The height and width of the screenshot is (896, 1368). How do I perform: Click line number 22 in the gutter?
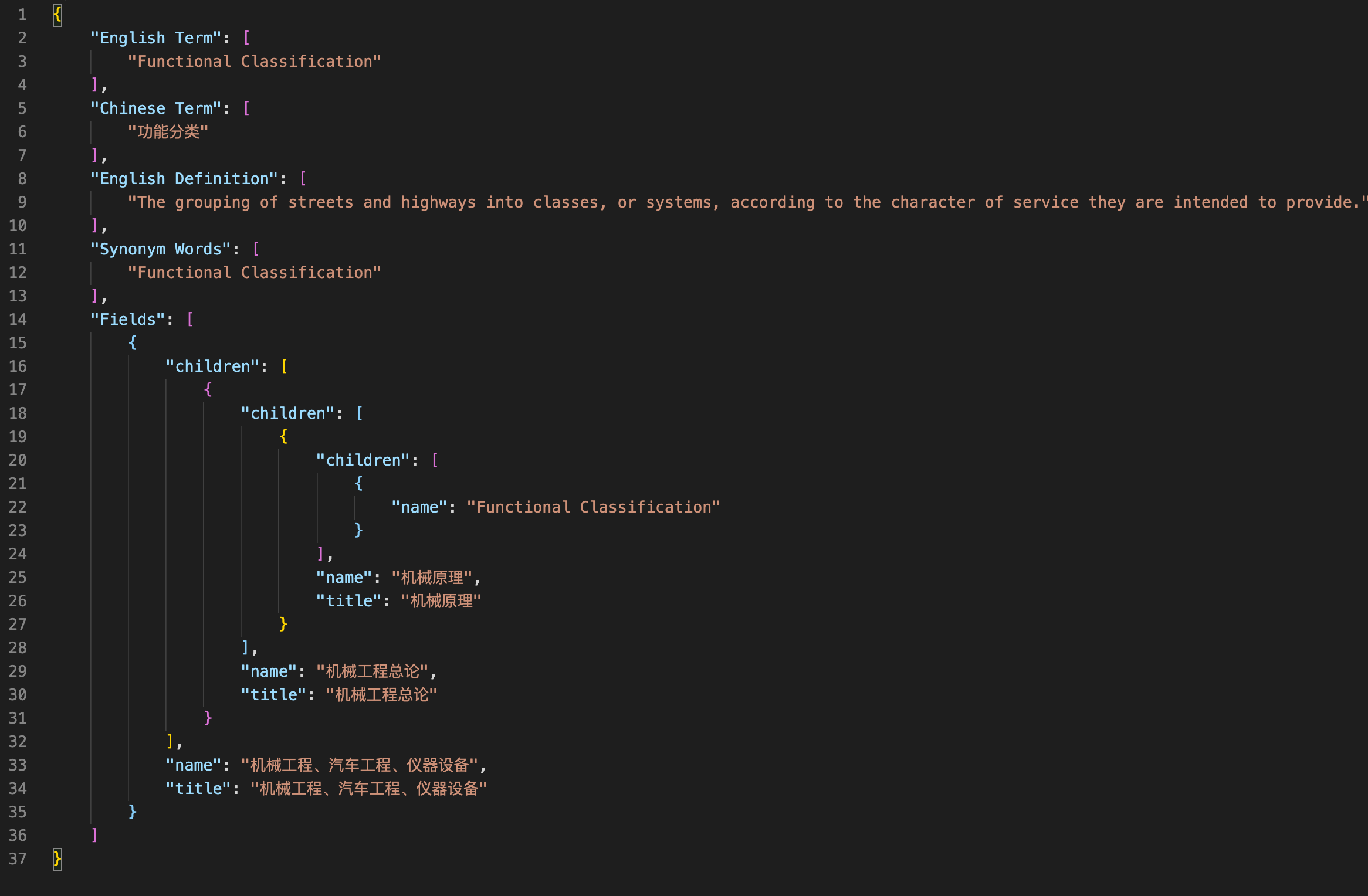pyautogui.click(x=18, y=507)
